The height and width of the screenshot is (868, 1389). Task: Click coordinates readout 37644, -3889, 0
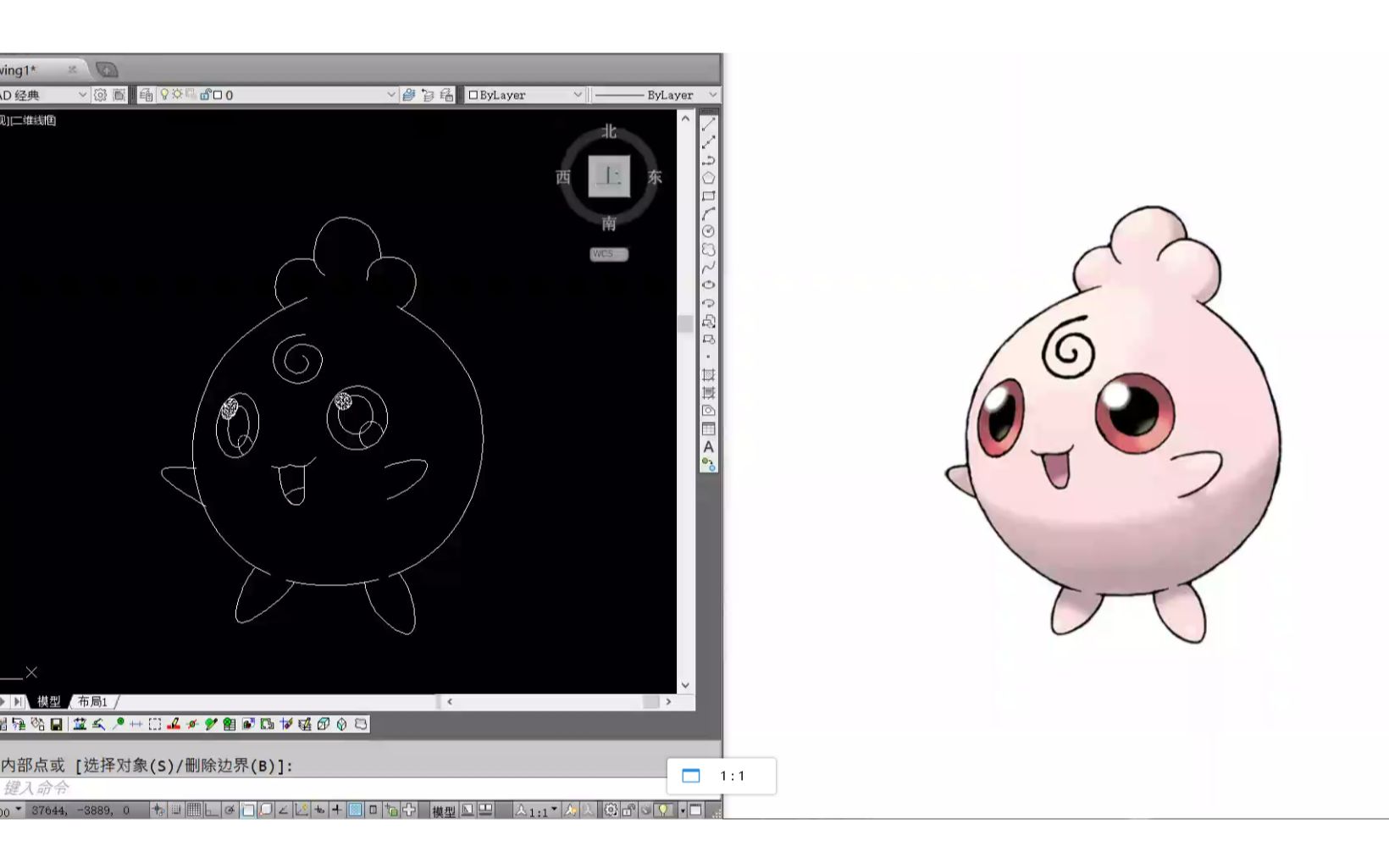81,810
